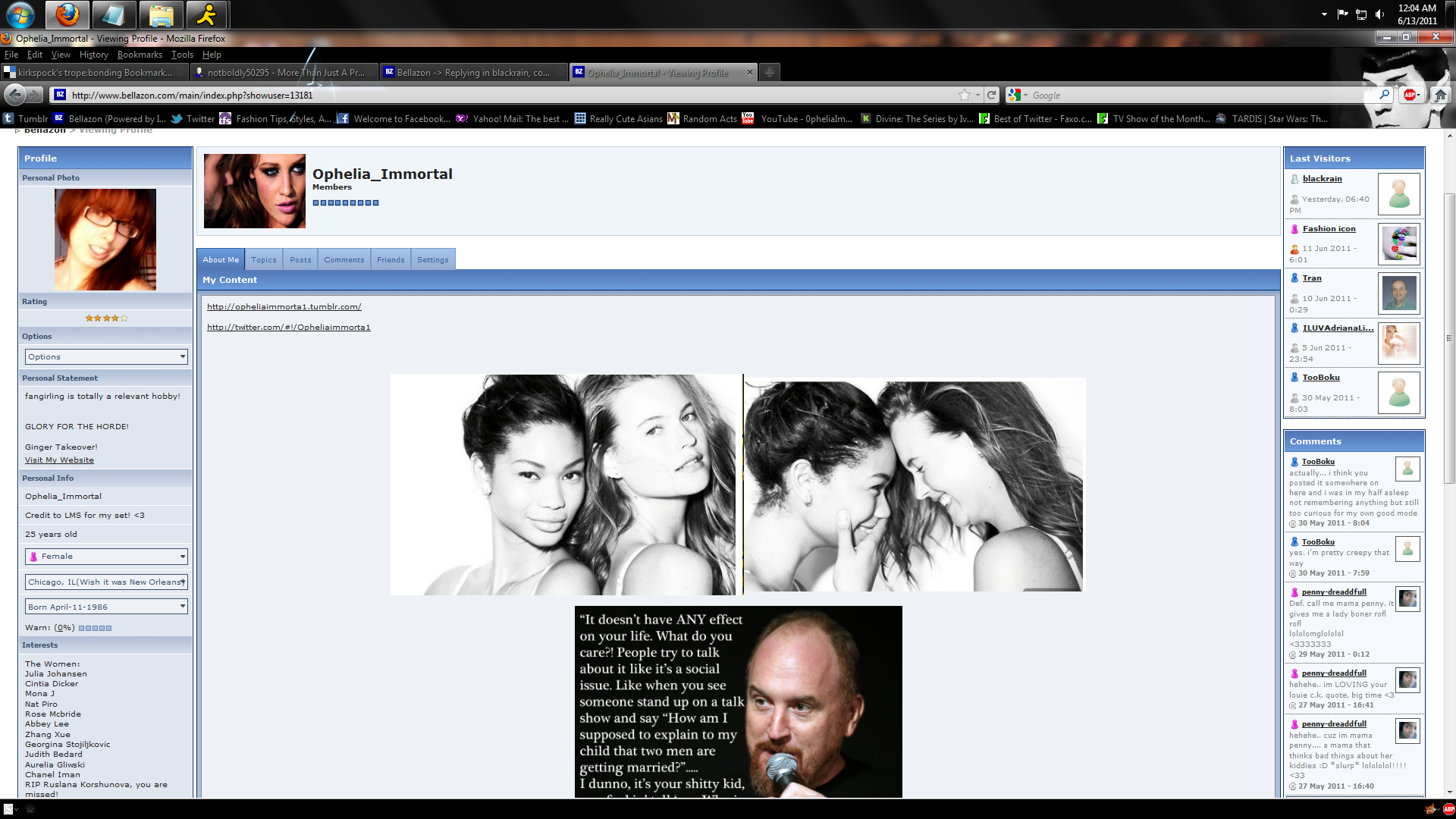Open the Female gender dropdown
This screenshot has width=1456, height=819.
tap(106, 557)
